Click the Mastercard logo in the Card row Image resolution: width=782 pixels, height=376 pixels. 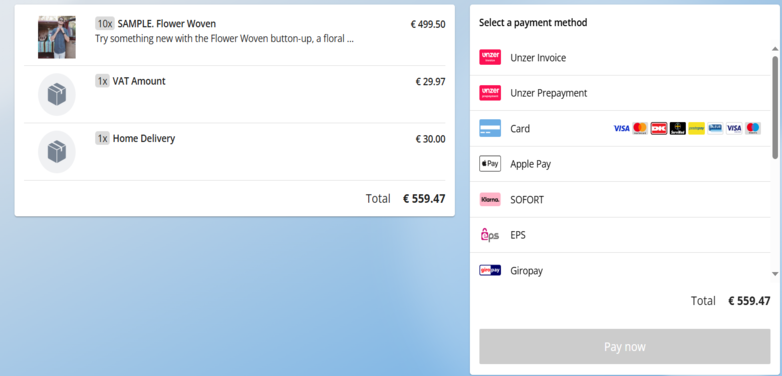[x=640, y=129]
